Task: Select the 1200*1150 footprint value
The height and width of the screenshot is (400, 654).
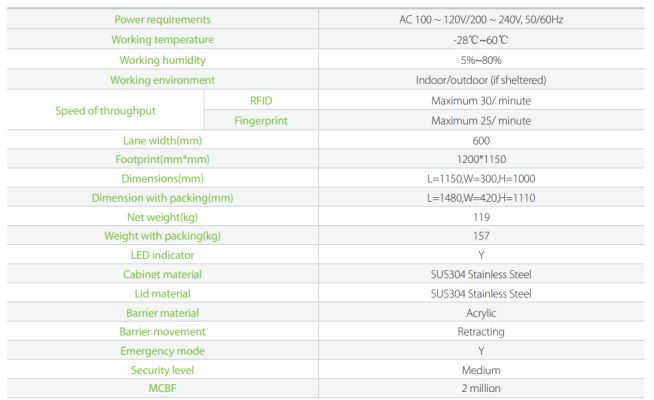Action: 481,160
